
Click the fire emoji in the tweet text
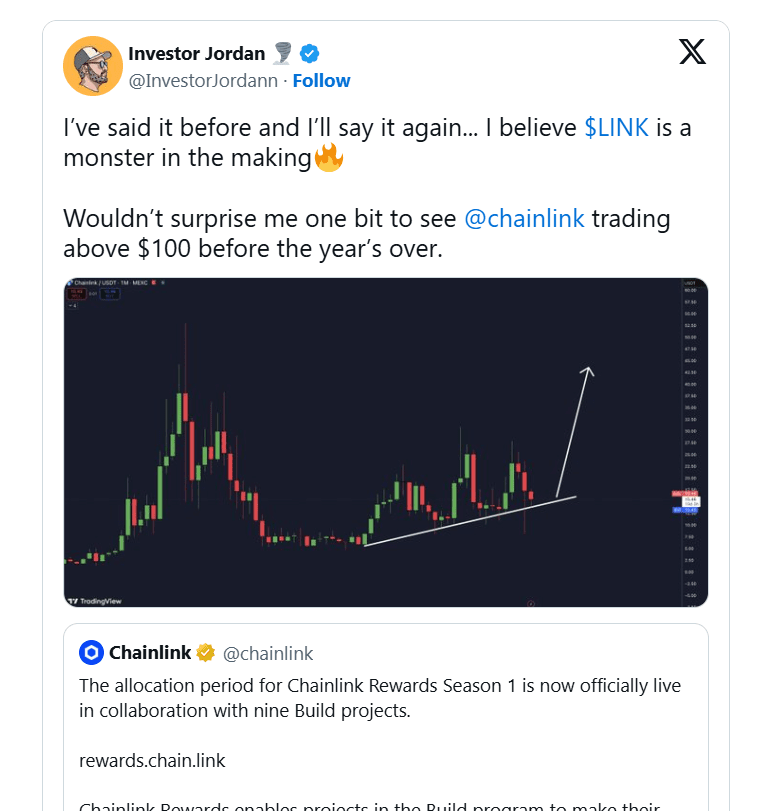(329, 157)
